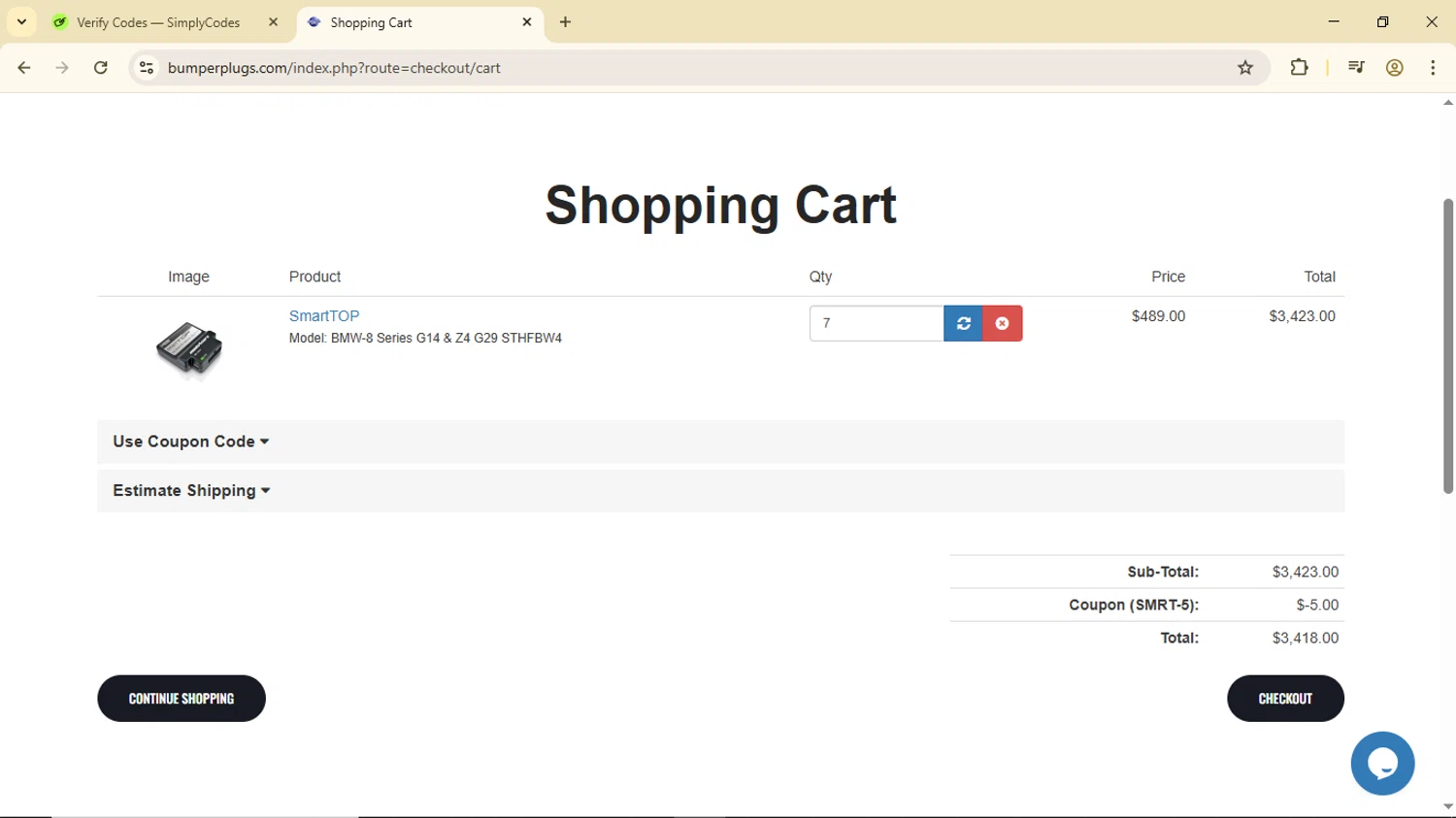Click the $3,423.00 line total in product row
Image resolution: width=1456 pixels, height=818 pixels.
1302,316
